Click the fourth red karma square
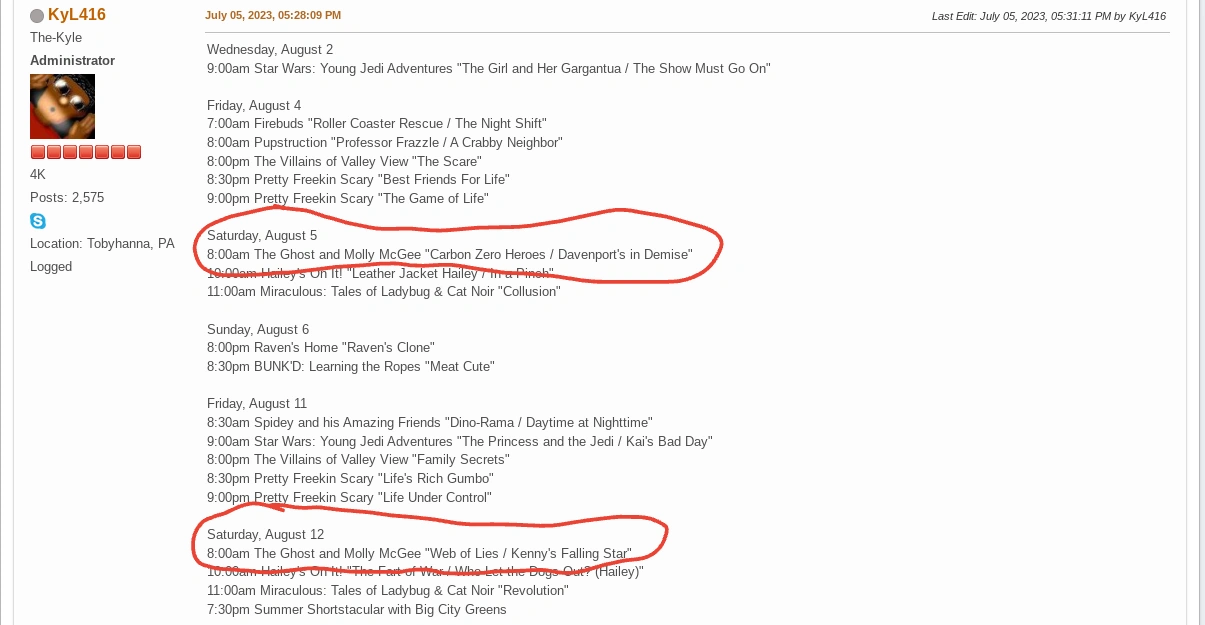This screenshot has height=625, width=1205. [x=86, y=152]
